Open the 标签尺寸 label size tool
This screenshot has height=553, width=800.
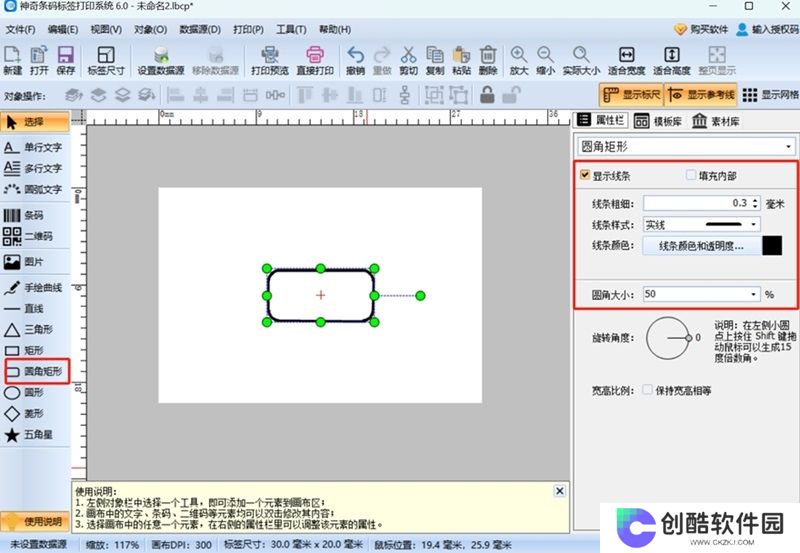[106, 60]
